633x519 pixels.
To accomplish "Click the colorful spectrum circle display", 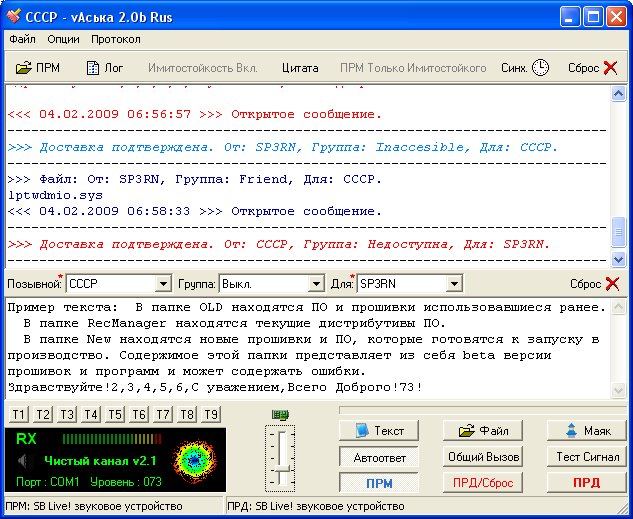I will [195, 460].
